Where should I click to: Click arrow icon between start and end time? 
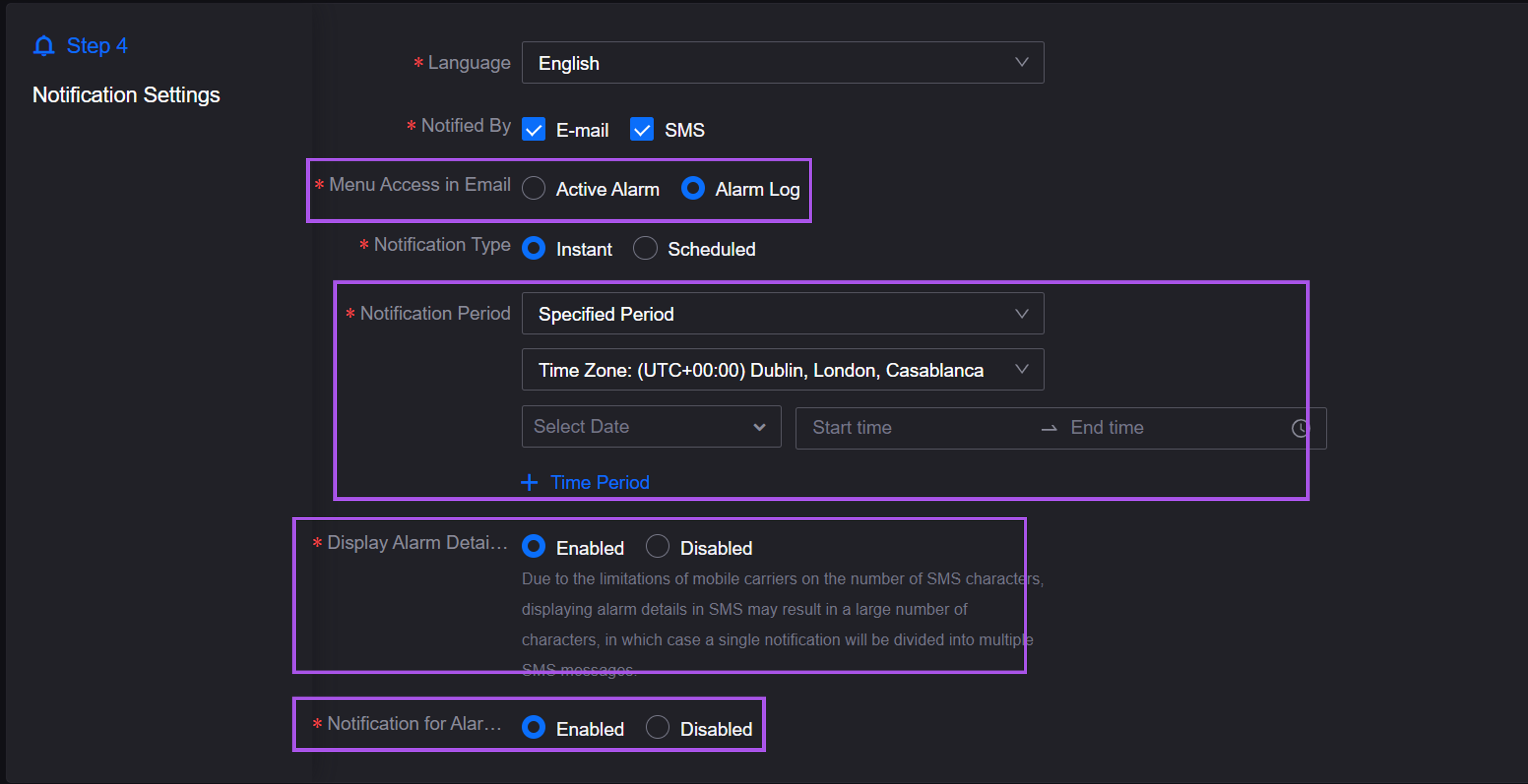[1049, 428]
